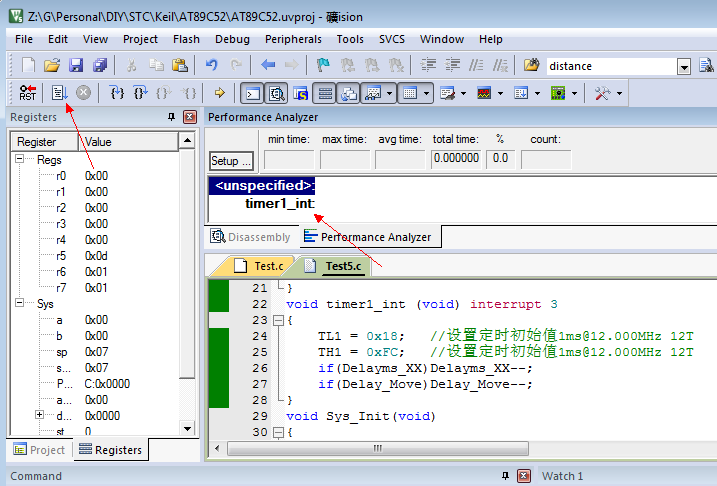Open Find in Files binoculars folder icon
The image size is (717, 486).
[x=531, y=65]
